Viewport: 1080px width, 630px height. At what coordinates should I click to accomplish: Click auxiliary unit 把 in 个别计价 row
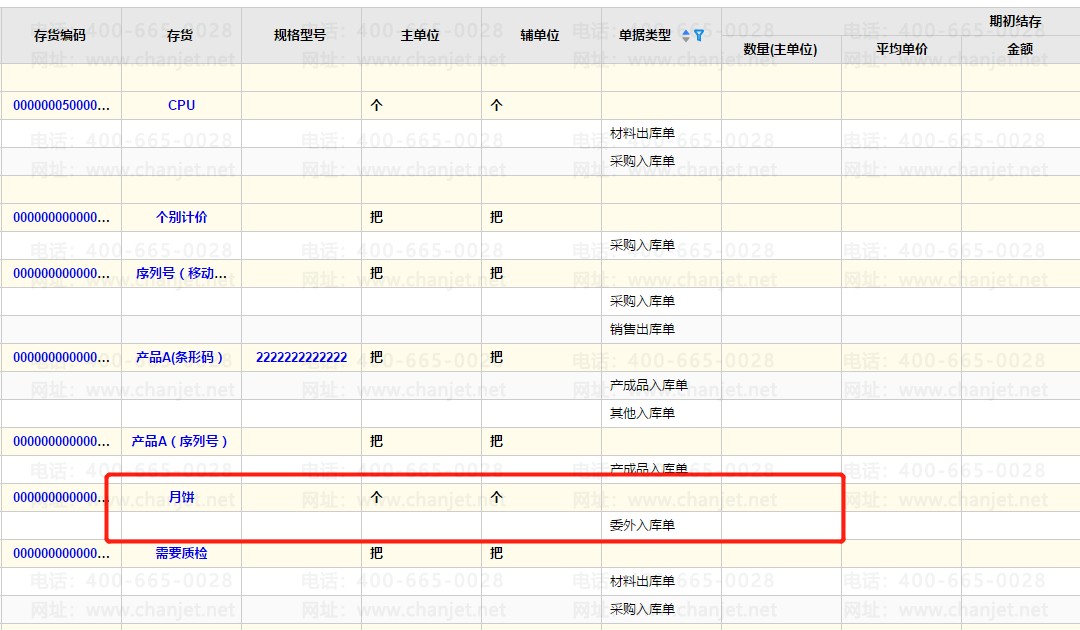(x=496, y=217)
